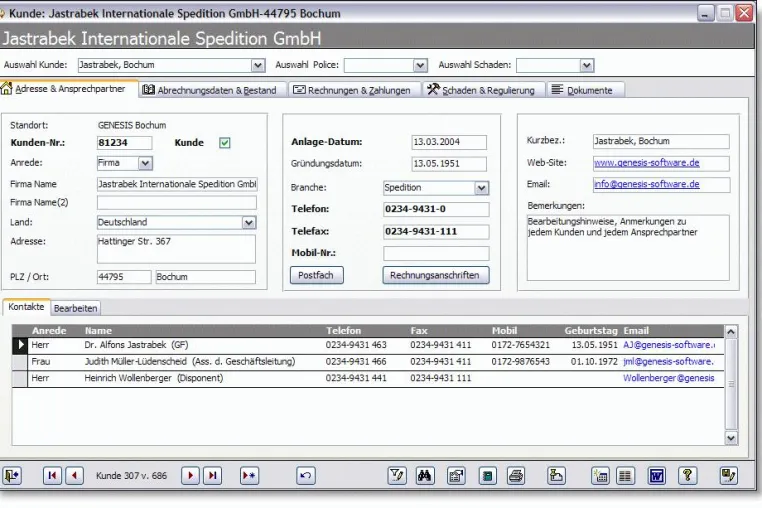Click Geburtstag cell 01.10.1972
762x508 pixels.
click(x=594, y=362)
